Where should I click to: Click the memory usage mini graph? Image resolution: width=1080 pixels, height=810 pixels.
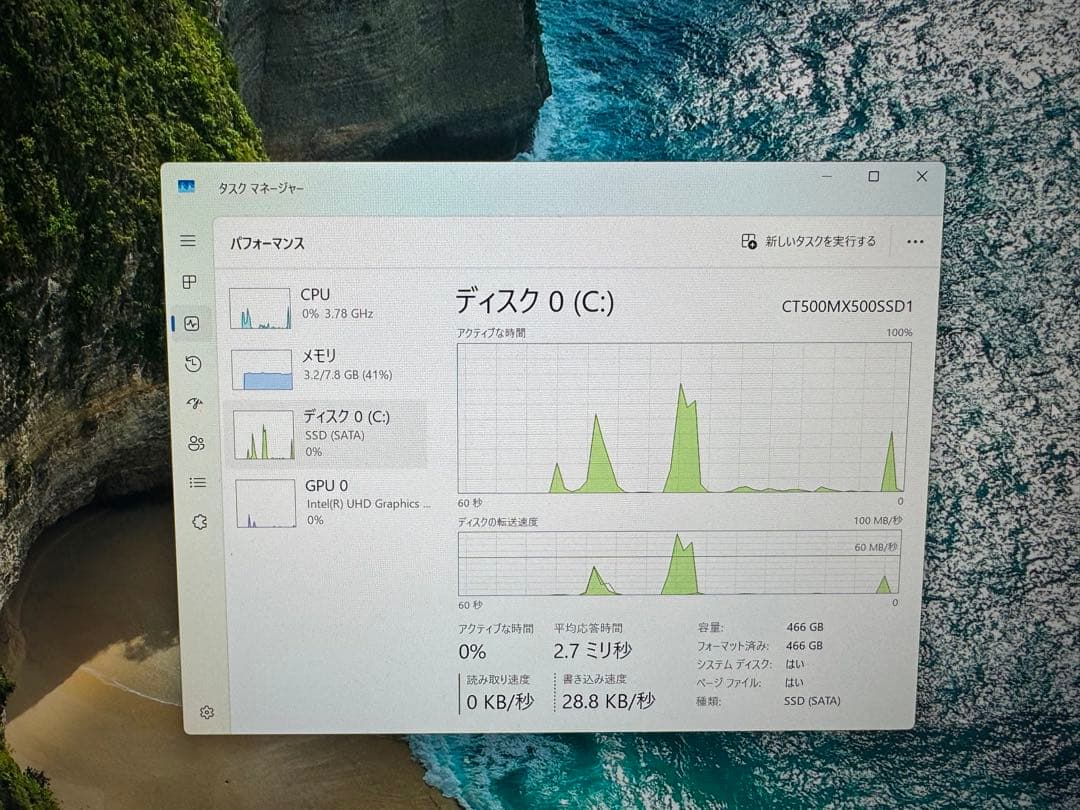(262, 368)
